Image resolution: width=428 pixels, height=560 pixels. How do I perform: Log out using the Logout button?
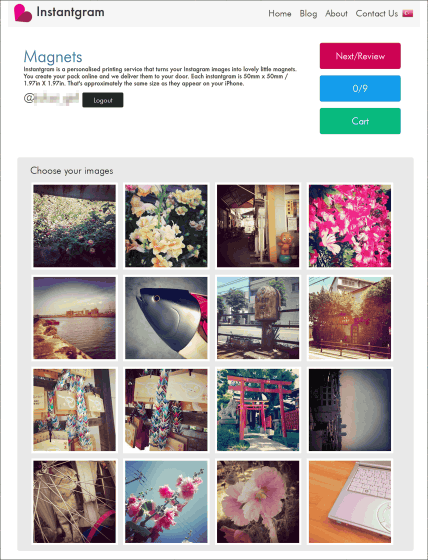pyautogui.click(x=103, y=100)
